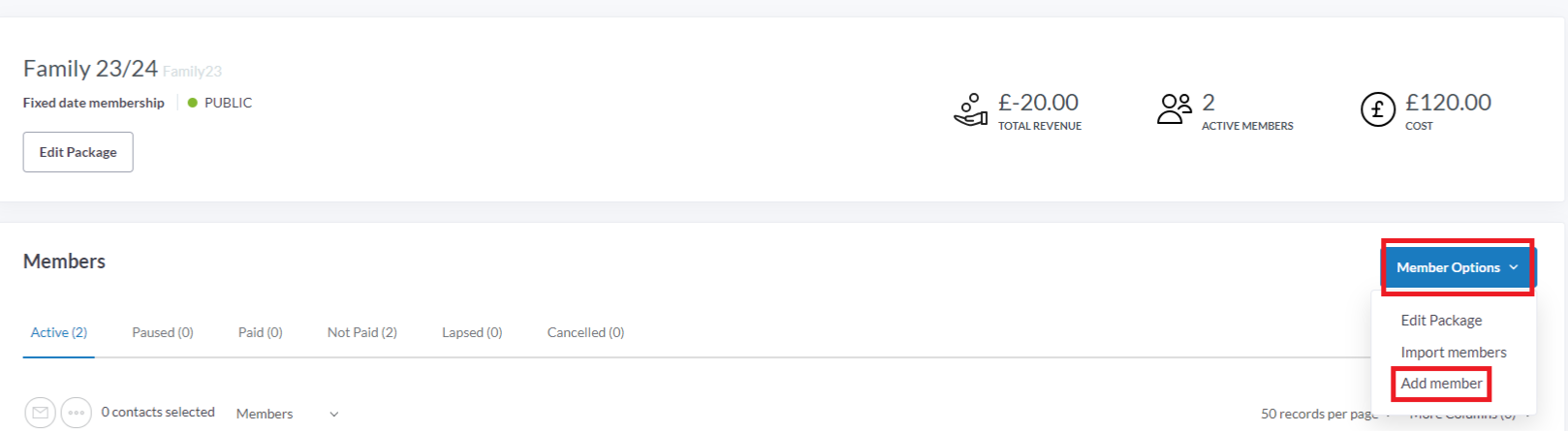The width and height of the screenshot is (1568, 431).
Task: Click the envelope email icon
Action: (40, 413)
